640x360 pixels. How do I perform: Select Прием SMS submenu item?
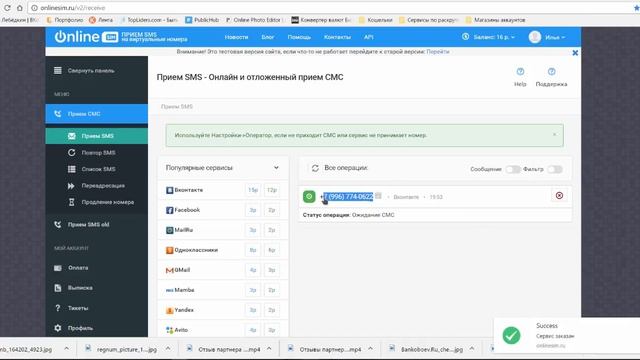[x=97, y=136]
